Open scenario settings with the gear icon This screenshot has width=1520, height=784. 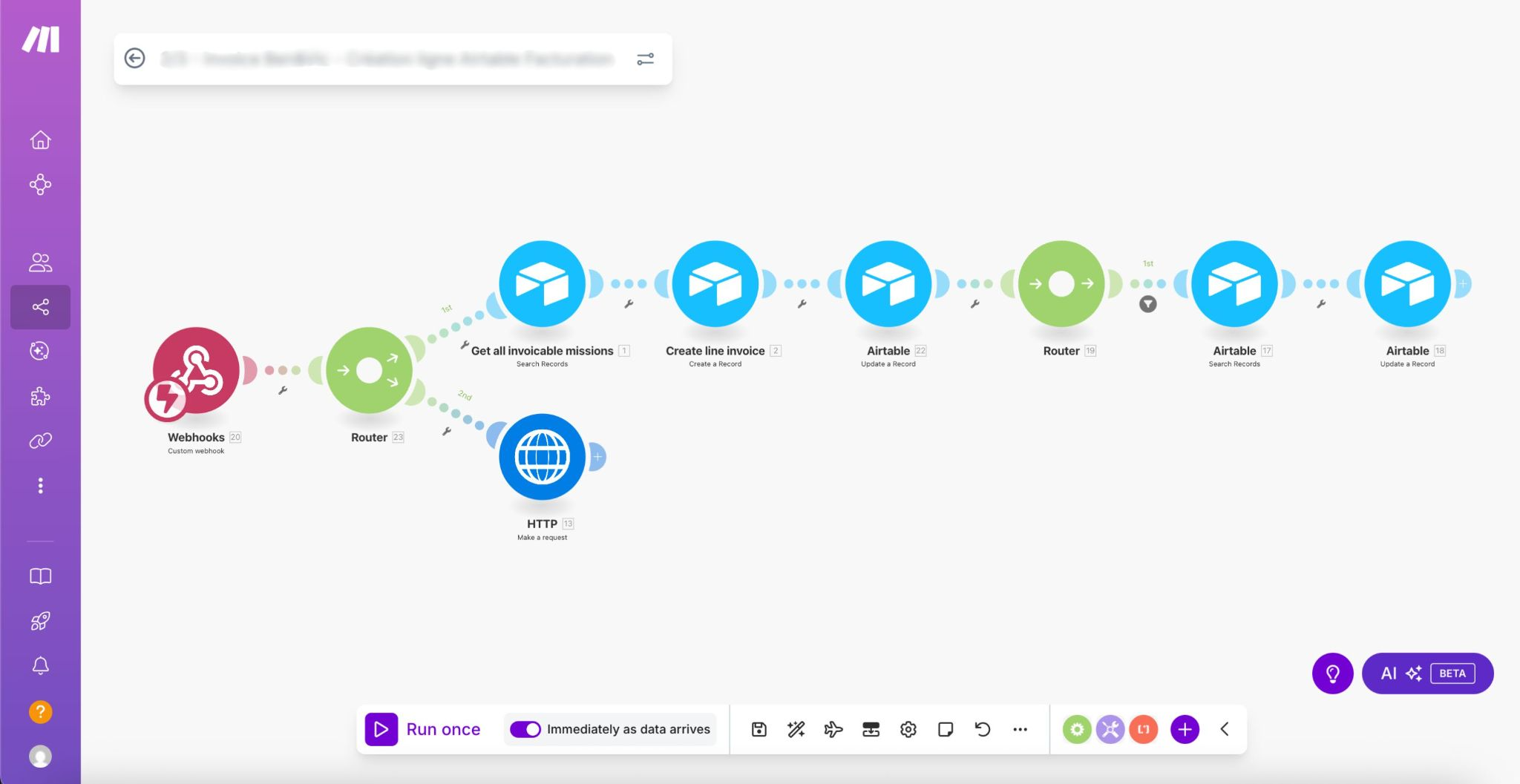907,729
